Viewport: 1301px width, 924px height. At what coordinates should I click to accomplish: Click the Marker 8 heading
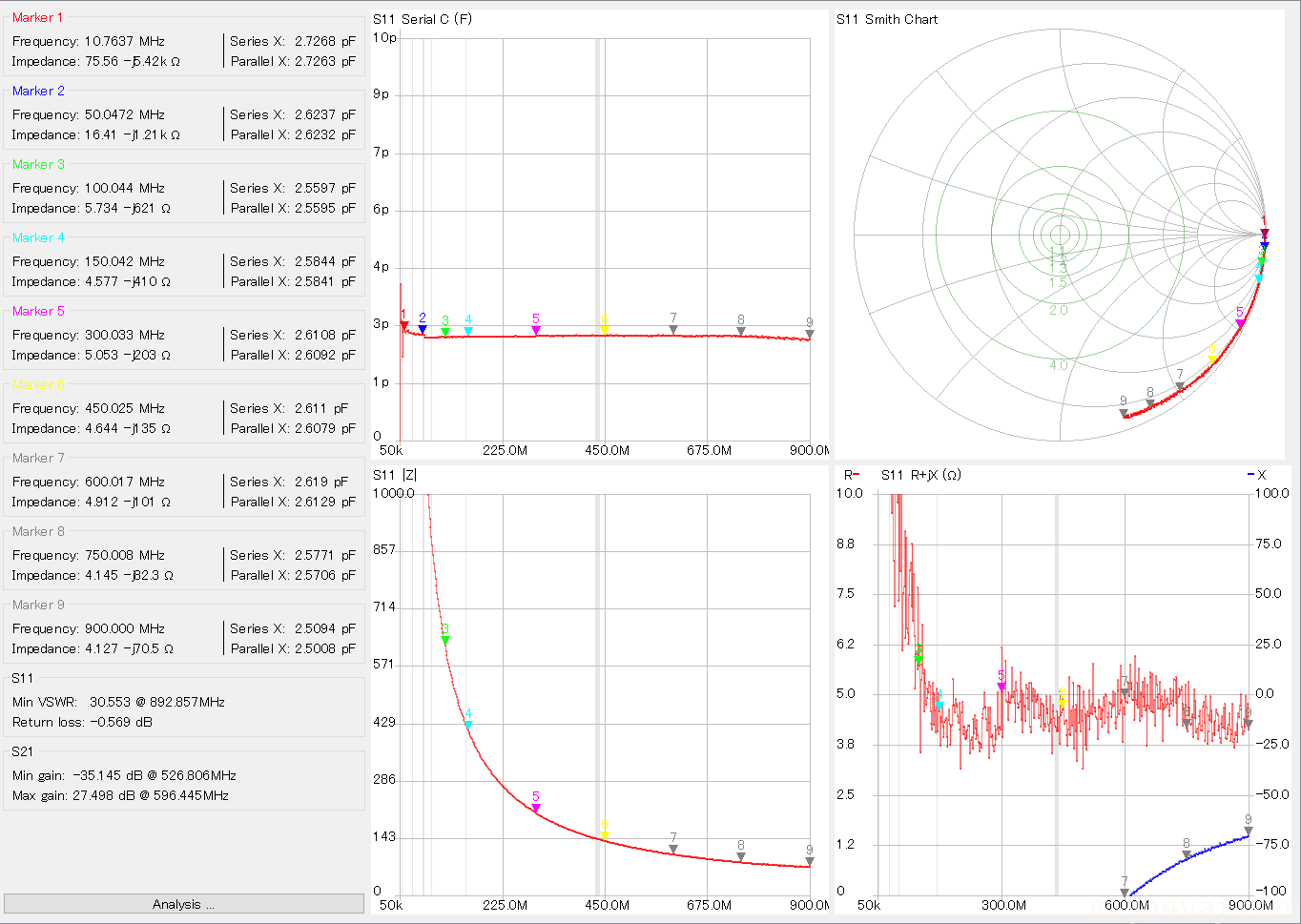(38, 531)
